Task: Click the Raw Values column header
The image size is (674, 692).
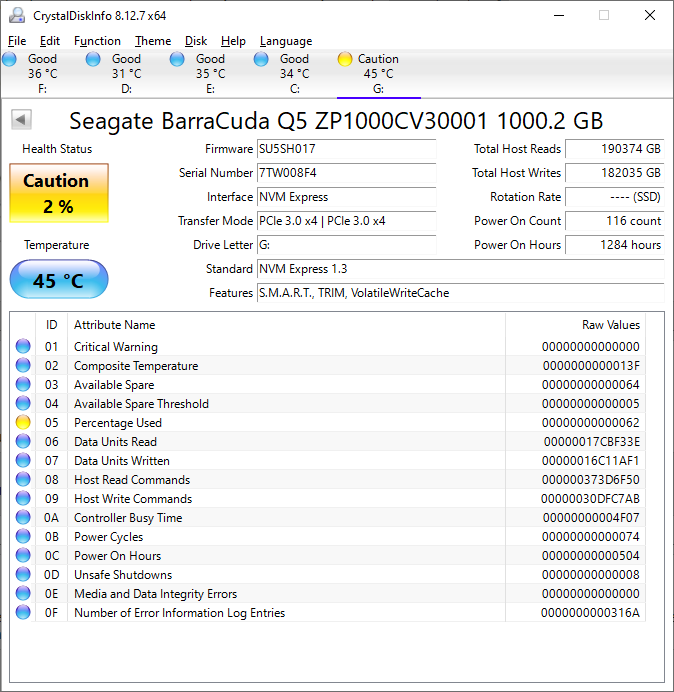Action: [576, 325]
